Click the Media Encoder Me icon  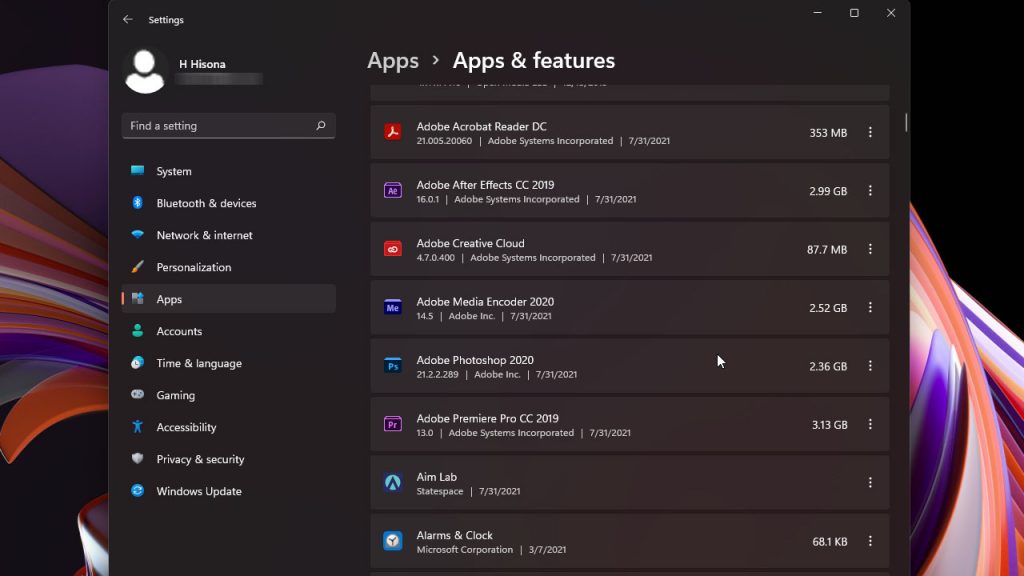[392, 308]
